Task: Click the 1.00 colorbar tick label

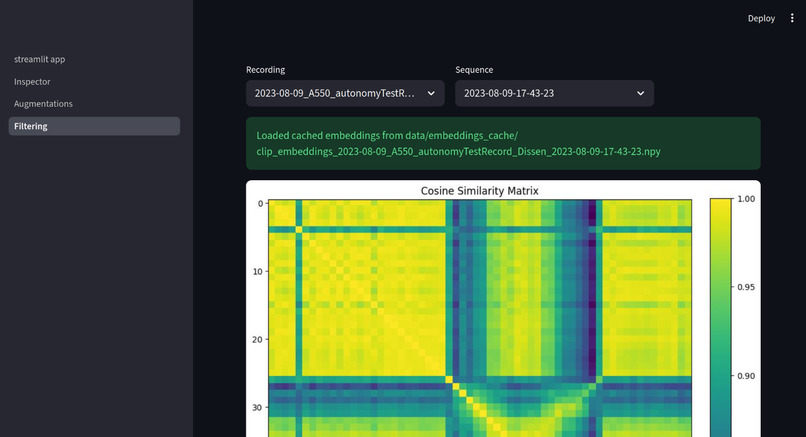Action: click(x=746, y=199)
